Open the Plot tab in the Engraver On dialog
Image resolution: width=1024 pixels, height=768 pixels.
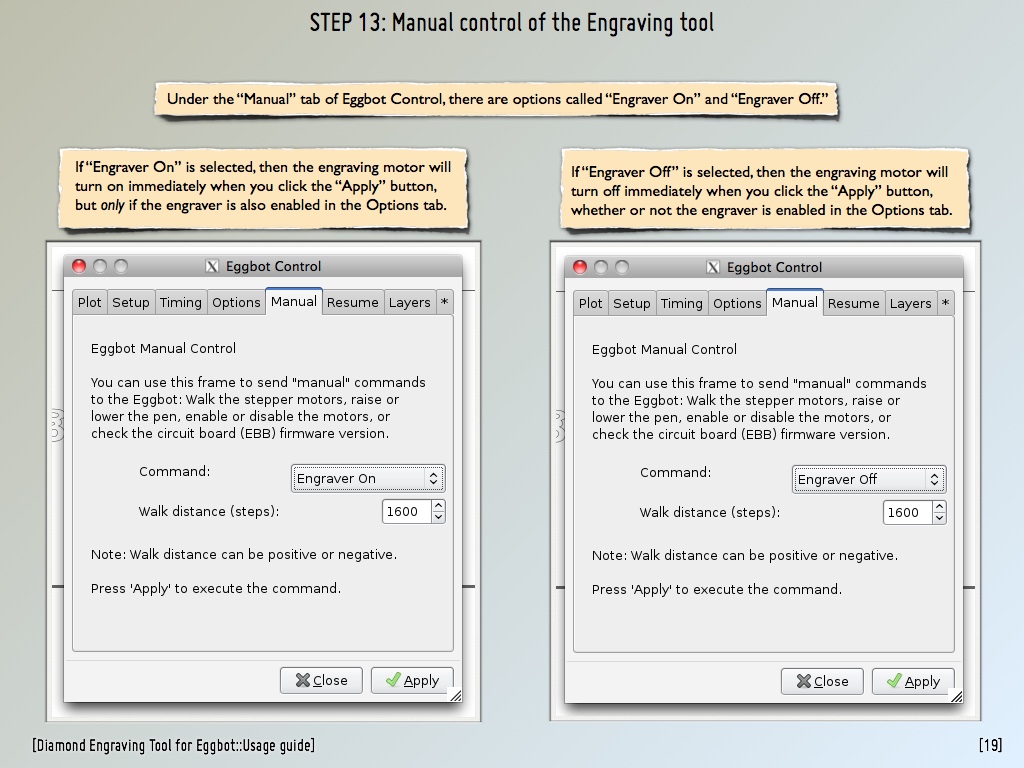tap(89, 302)
